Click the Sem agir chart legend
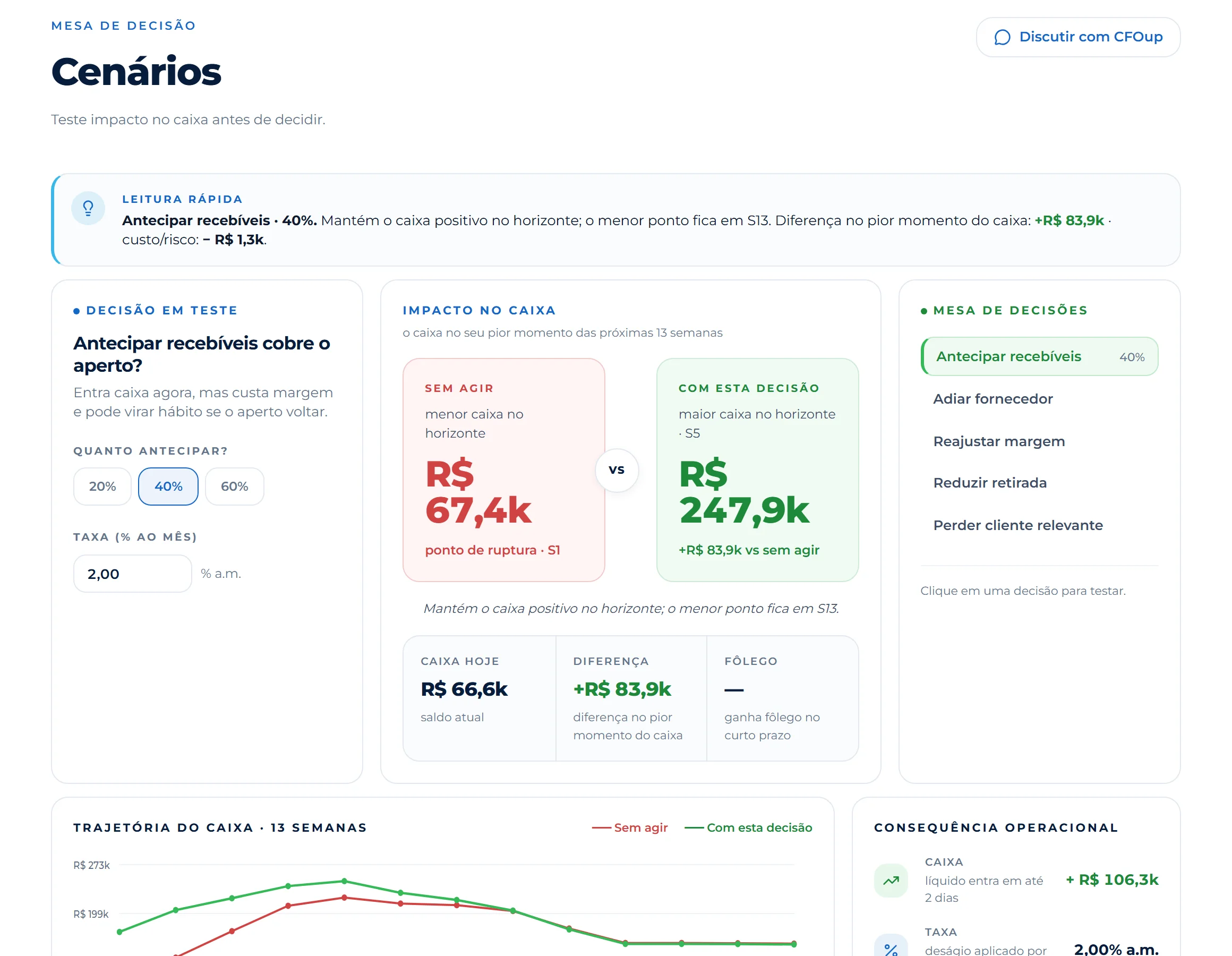This screenshot has width=1232, height=956. pyautogui.click(x=629, y=828)
